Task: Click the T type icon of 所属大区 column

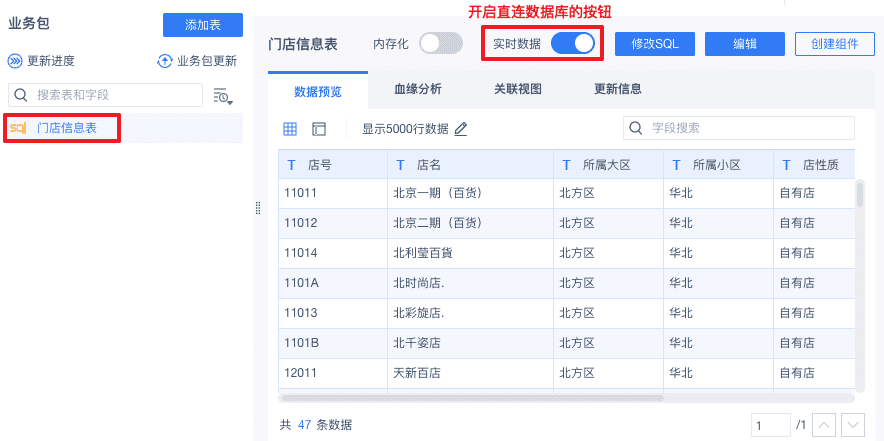Action: click(567, 165)
